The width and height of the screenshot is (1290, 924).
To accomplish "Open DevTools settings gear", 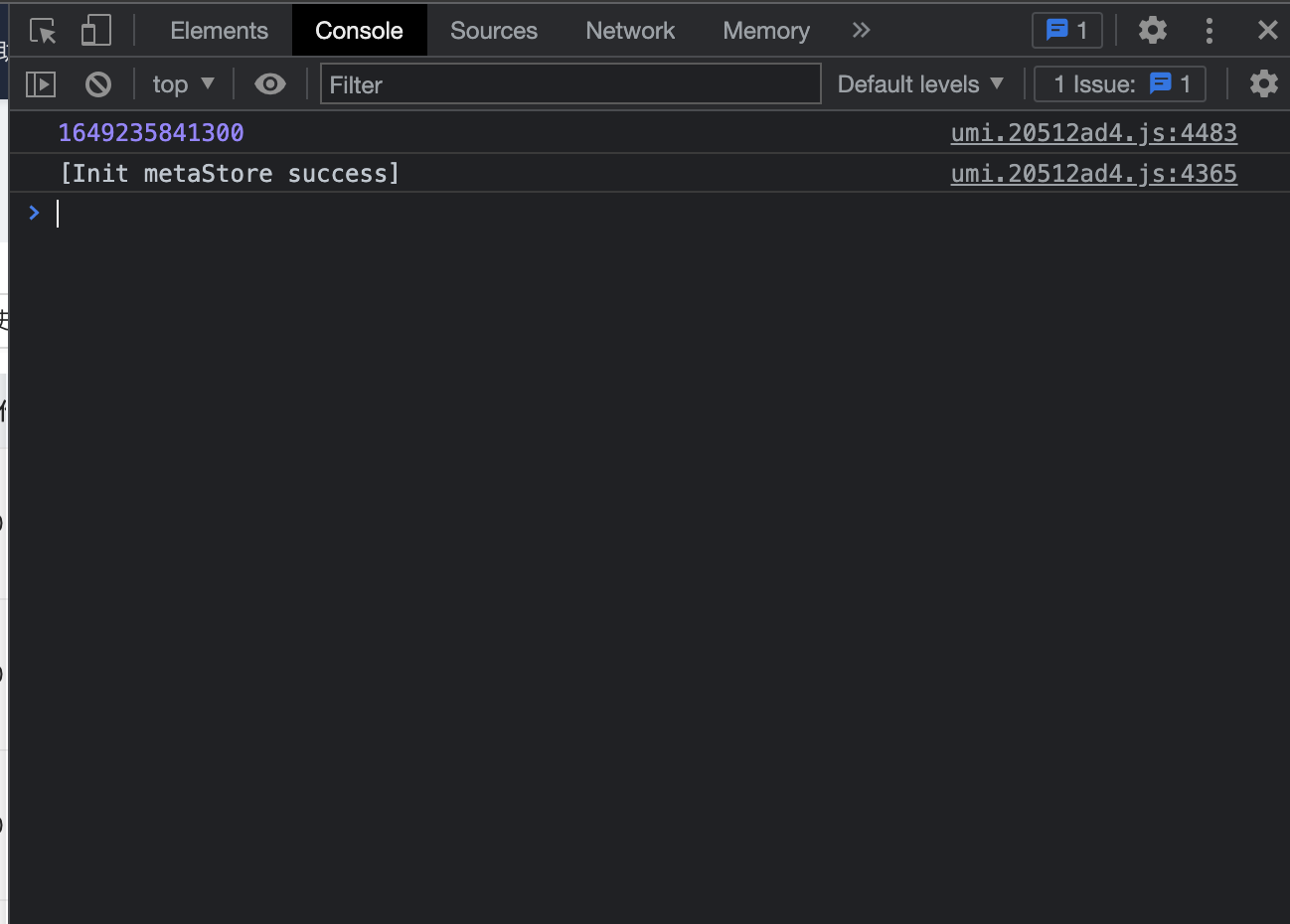I will pos(1152,31).
